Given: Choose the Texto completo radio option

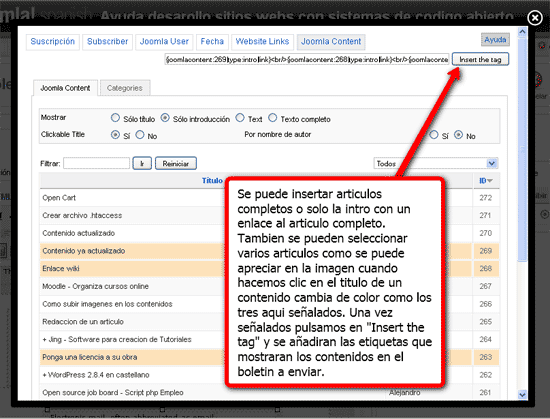Looking at the screenshot, I should [x=273, y=118].
